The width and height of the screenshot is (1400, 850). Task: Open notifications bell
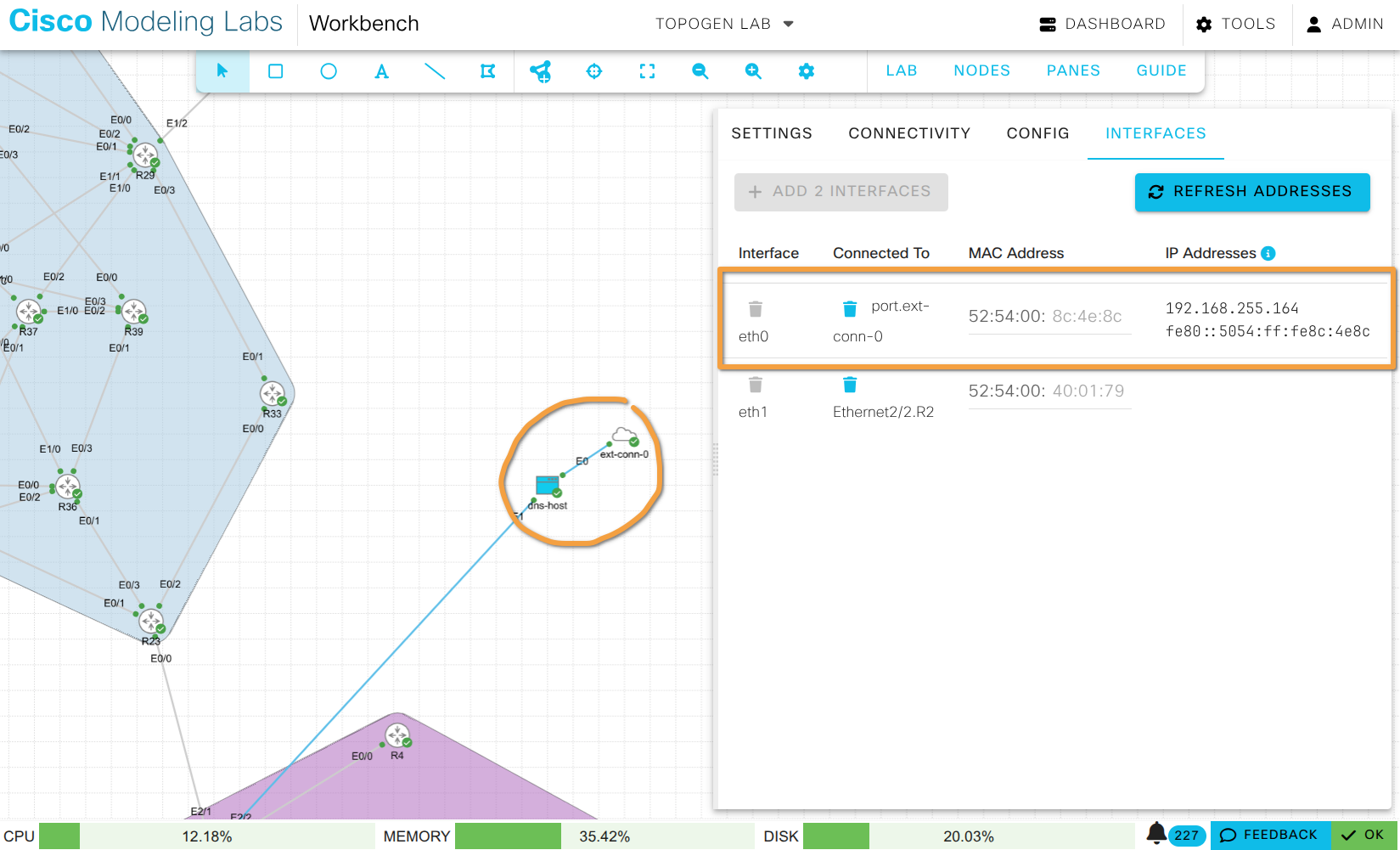1156,833
